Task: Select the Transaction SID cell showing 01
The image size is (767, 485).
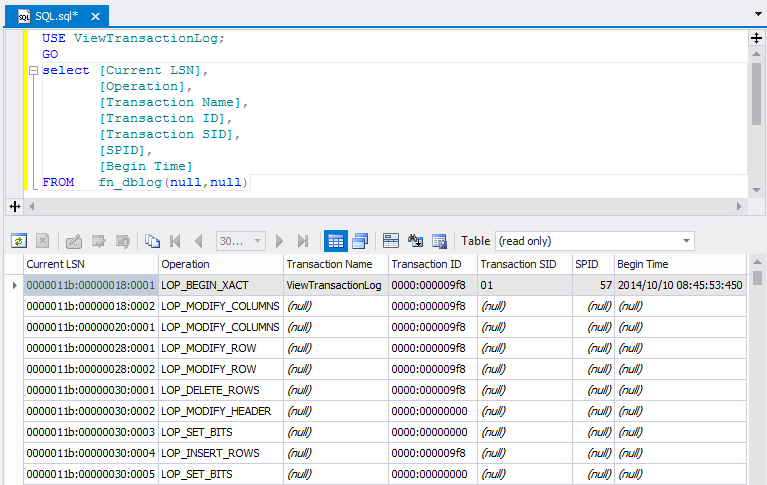Action: (525, 285)
